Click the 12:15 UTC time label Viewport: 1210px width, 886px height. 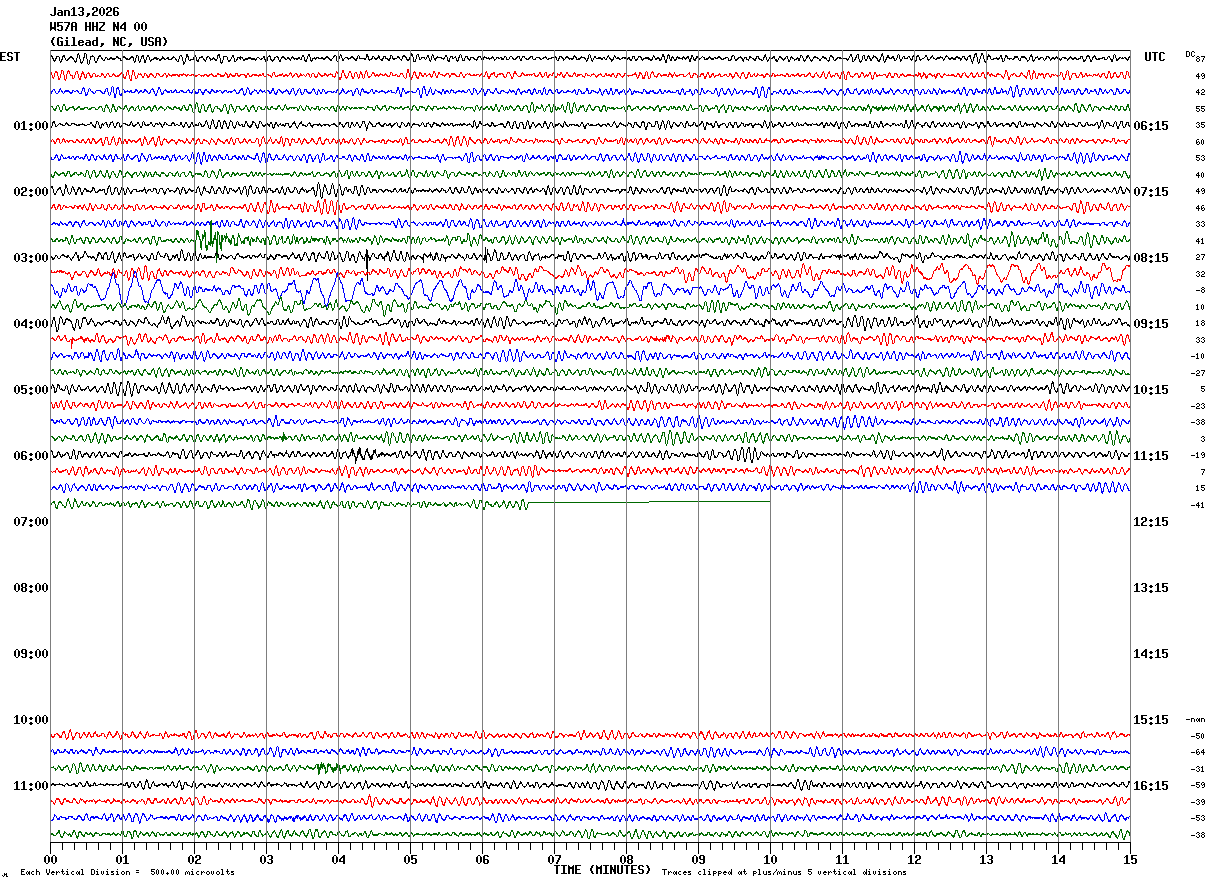click(1151, 522)
